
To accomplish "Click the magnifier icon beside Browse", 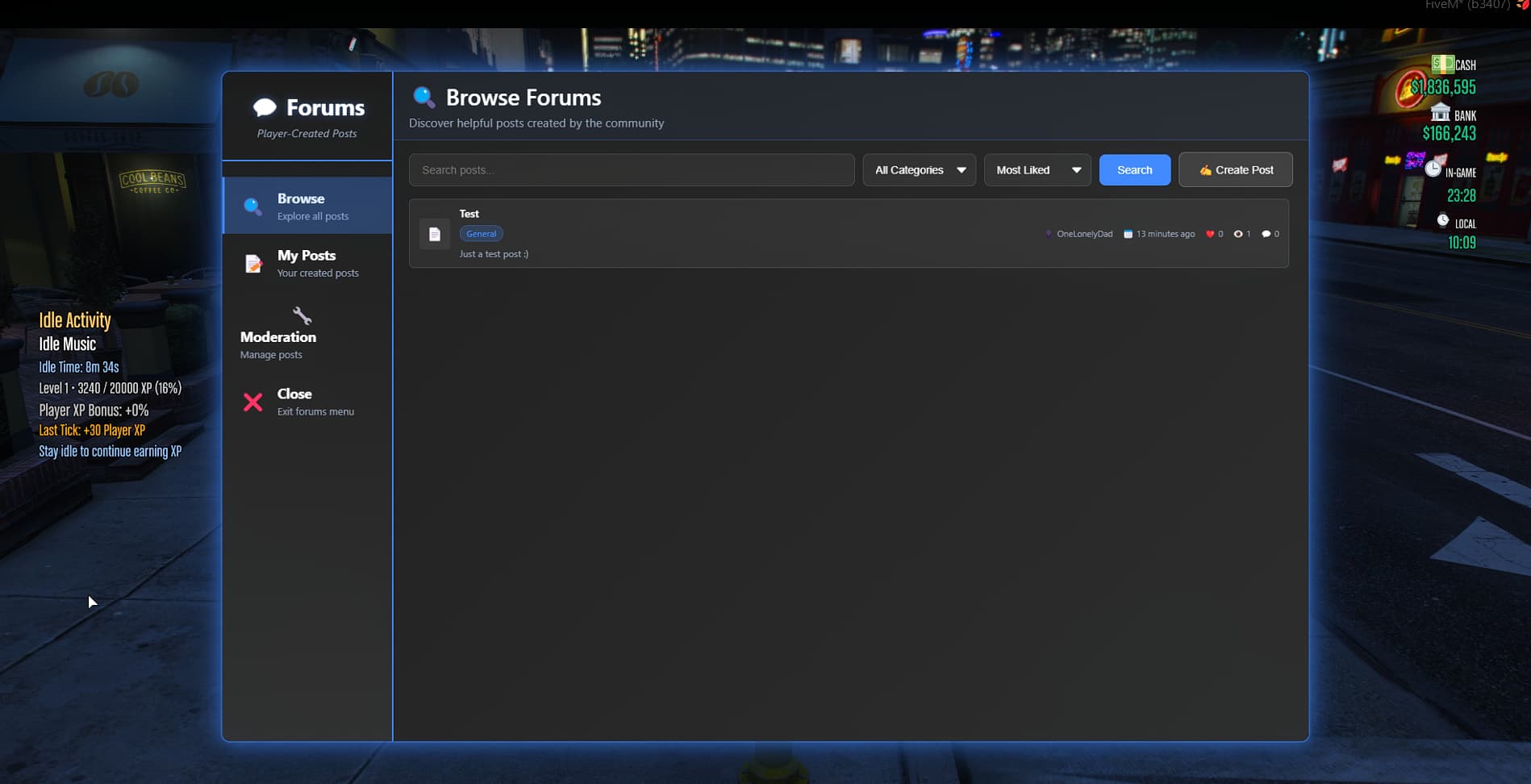I will 252,206.
